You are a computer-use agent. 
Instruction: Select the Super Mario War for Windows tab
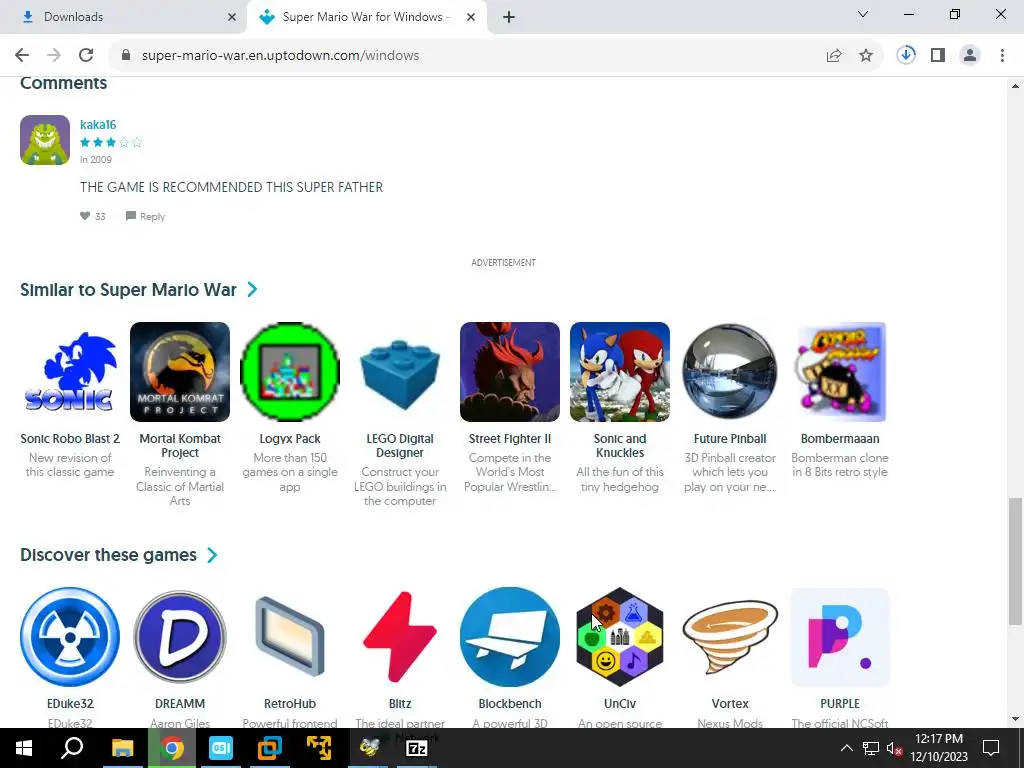tap(366, 17)
